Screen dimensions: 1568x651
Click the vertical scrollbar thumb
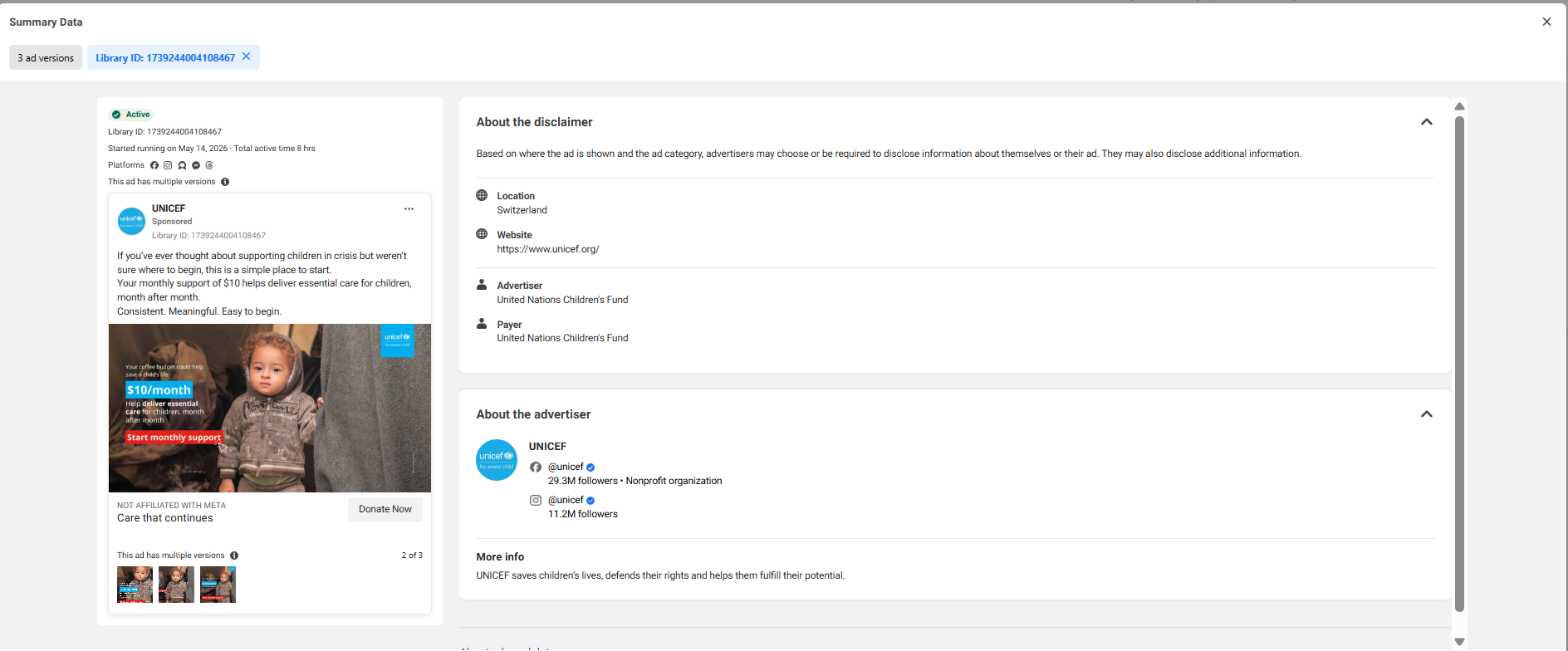point(1459,364)
